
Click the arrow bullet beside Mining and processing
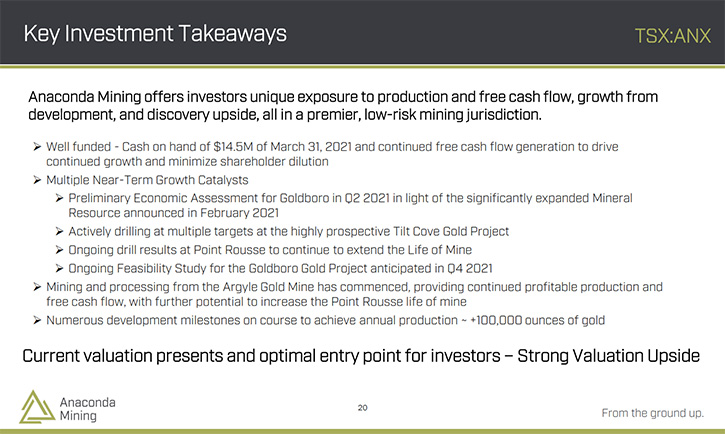coord(37,287)
